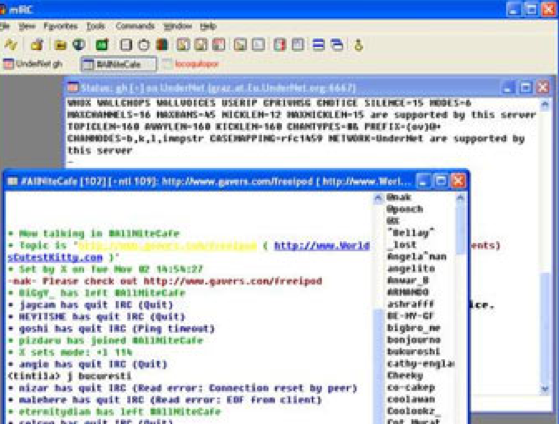559x426 pixels.
Task: Open the File menu
Action: (5, 26)
